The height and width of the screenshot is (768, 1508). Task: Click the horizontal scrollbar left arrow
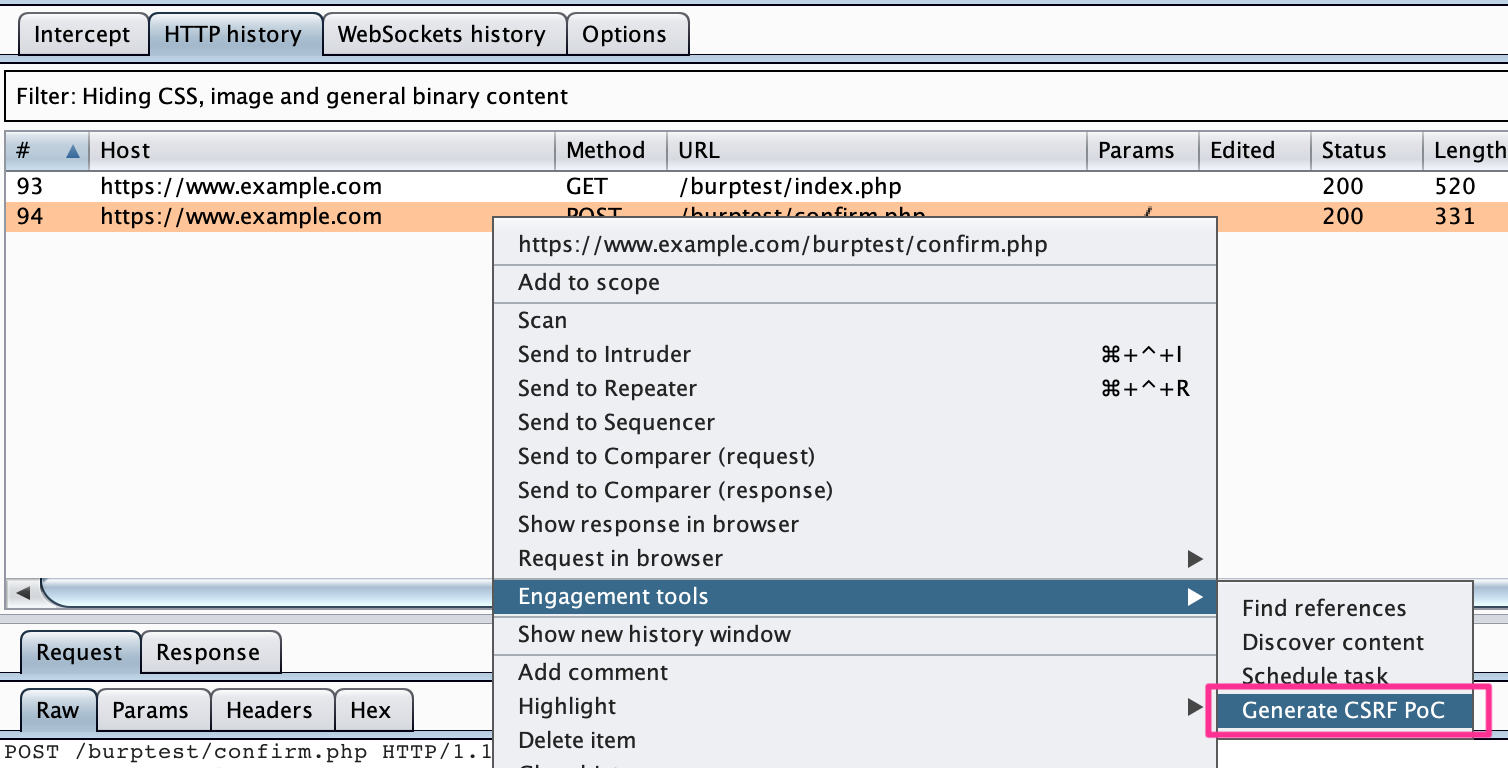point(22,592)
